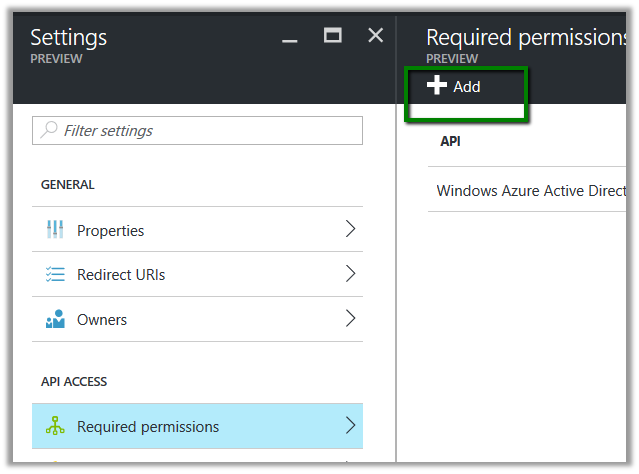Viewport: 639px width, 474px height.
Task: Click the Owners people icon
Action: [55, 320]
